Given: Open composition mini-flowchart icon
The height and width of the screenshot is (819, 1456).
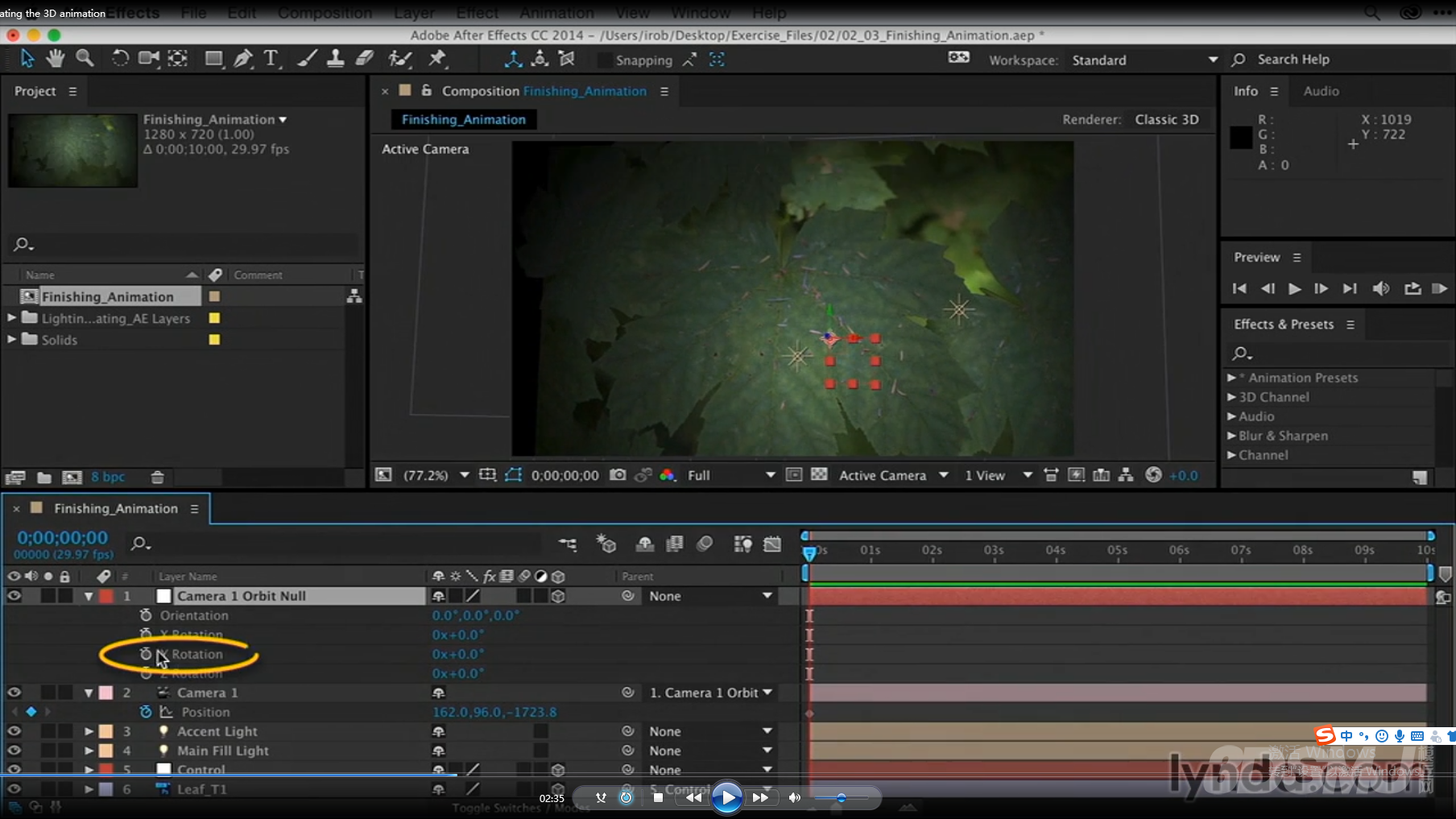Looking at the screenshot, I should coord(568,544).
